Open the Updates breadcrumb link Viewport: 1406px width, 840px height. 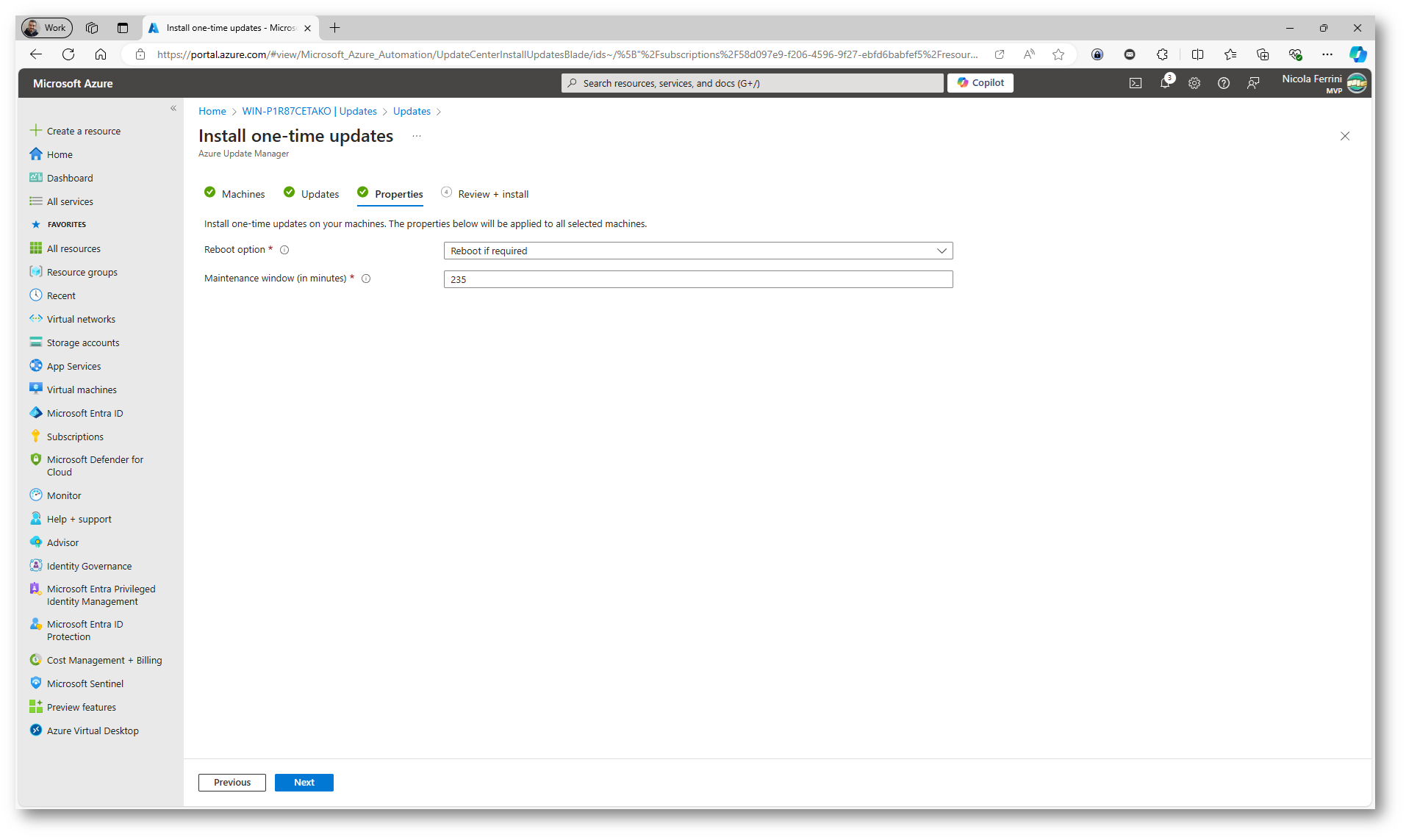(412, 111)
